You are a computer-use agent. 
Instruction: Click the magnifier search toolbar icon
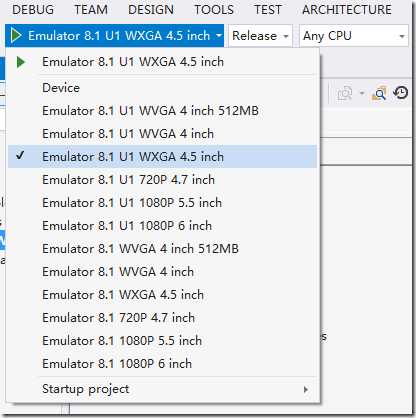(x=379, y=94)
